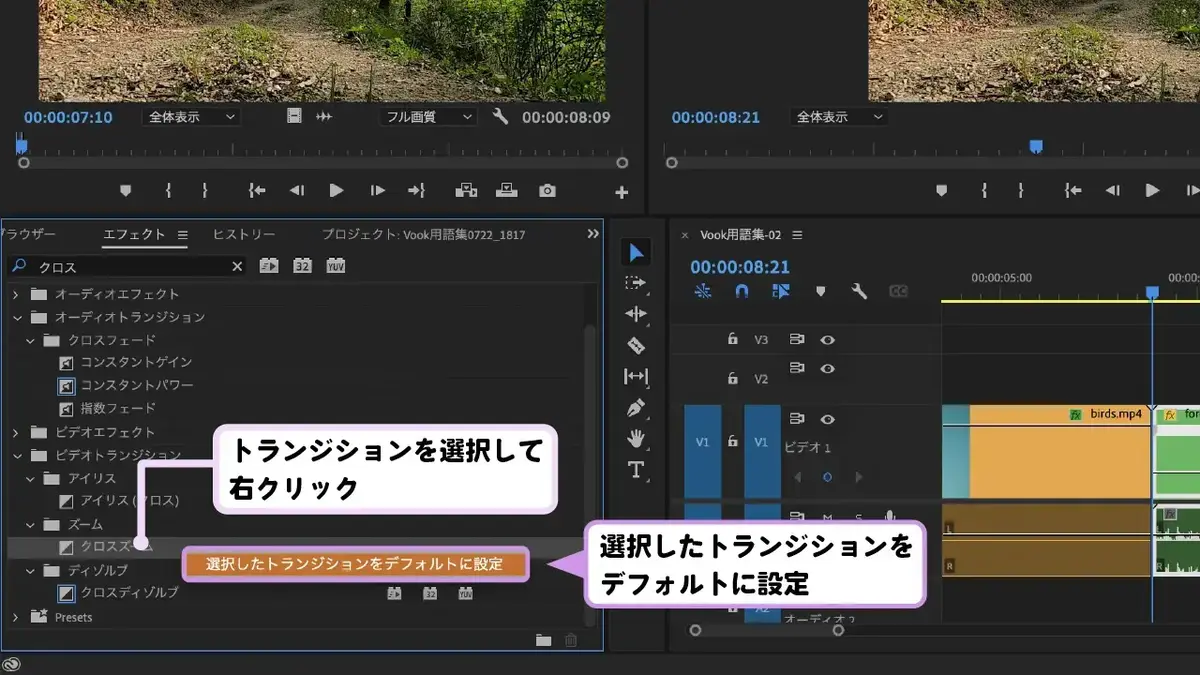Choose 選択したトランジションをデフォルトに設定 menu item

(355, 564)
